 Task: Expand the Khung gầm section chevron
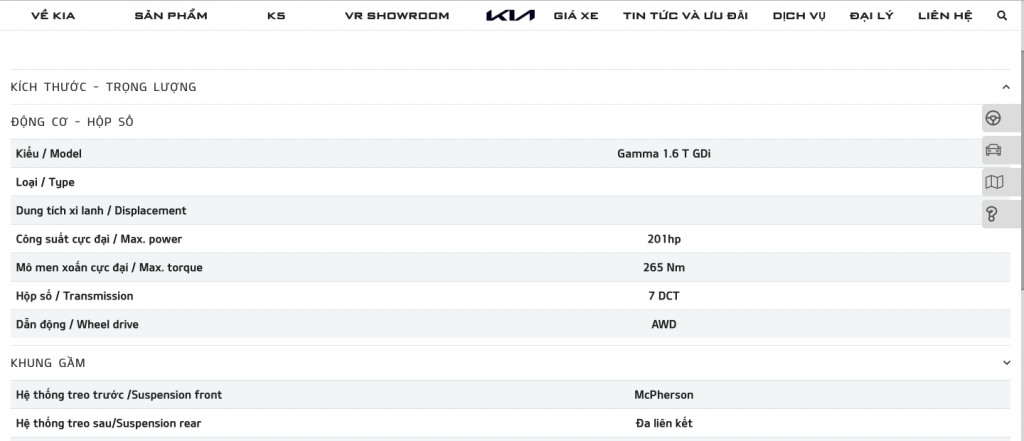click(x=1006, y=362)
